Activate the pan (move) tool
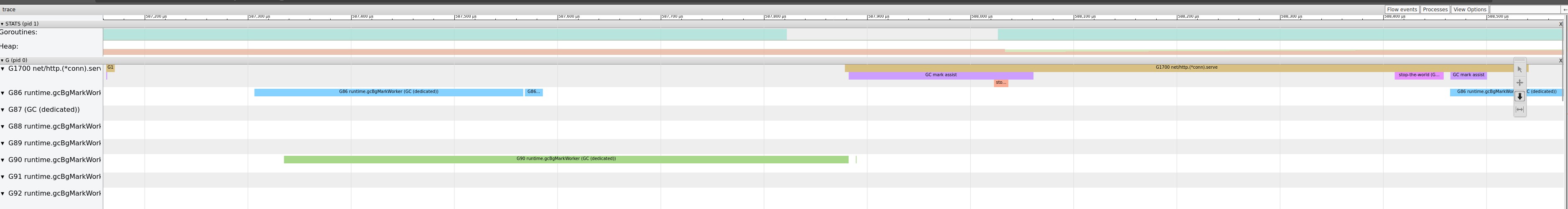 point(1520,83)
